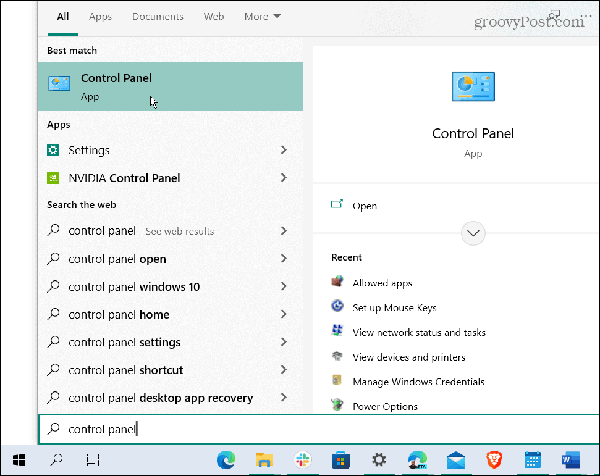
Task: Open Microsoft Store from the taskbar
Action: 341,460
